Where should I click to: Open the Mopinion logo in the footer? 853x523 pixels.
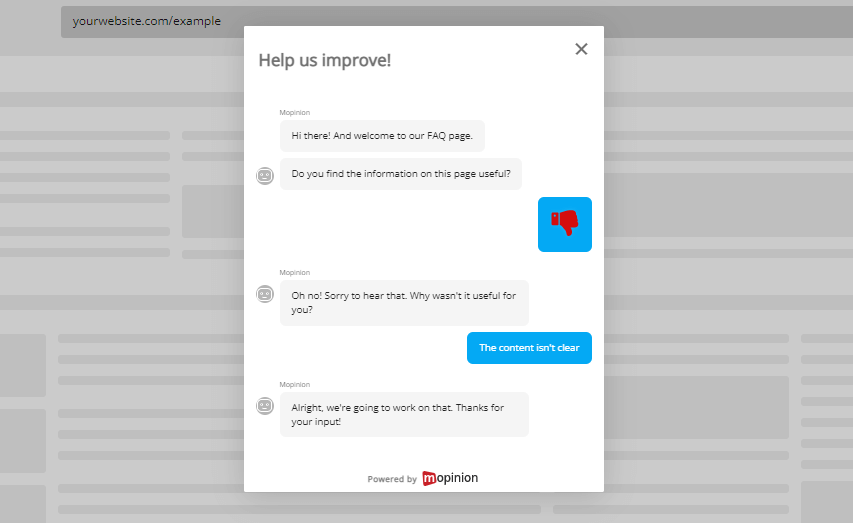[x=450, y=478]
